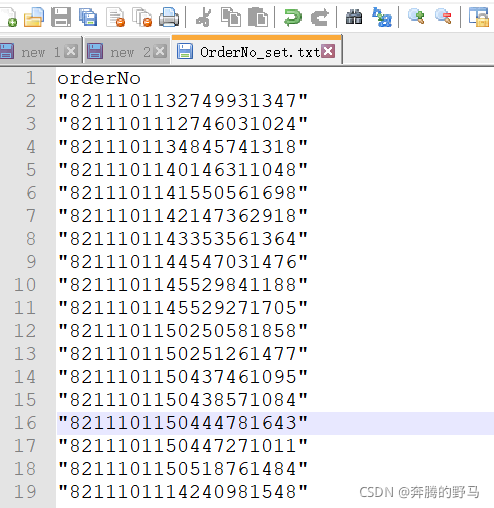Click the highlighted value "821110115044478​1643"
Screen dimensions: 494x508
point(183,423)
